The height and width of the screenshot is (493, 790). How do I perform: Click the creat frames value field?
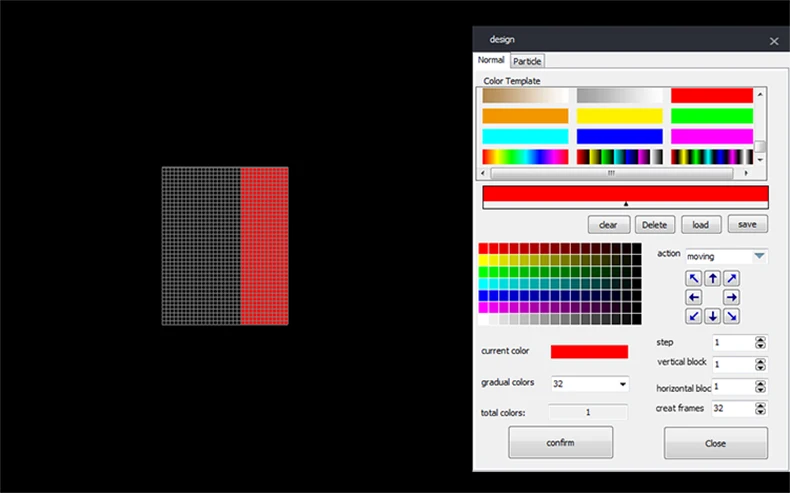pyautogui.click(x=733, y=408)
